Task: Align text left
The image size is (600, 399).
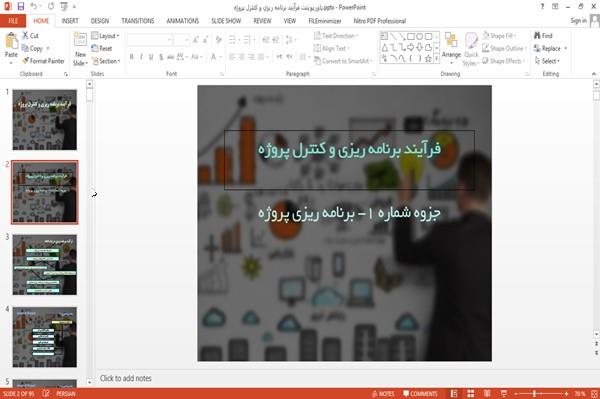Action: (x=232, y=57)
